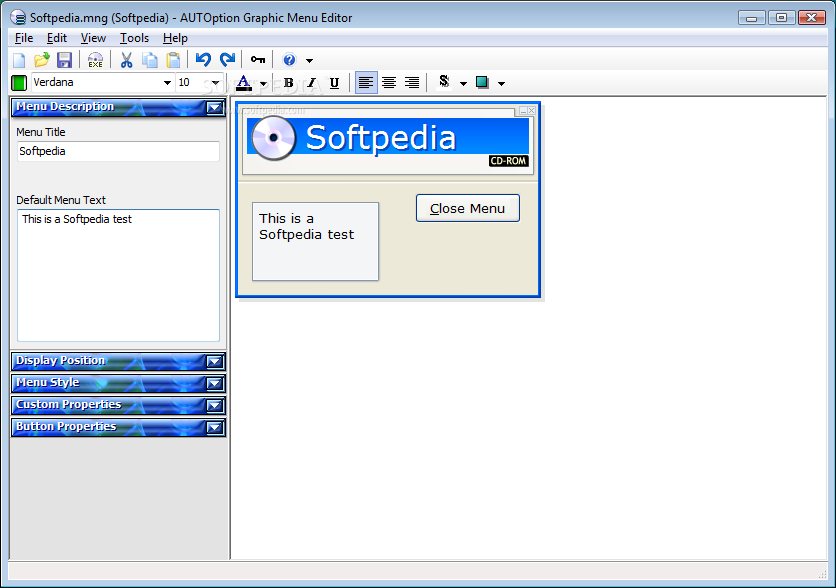Click the teal background color icon
The image size is (836, 588).
482,82
